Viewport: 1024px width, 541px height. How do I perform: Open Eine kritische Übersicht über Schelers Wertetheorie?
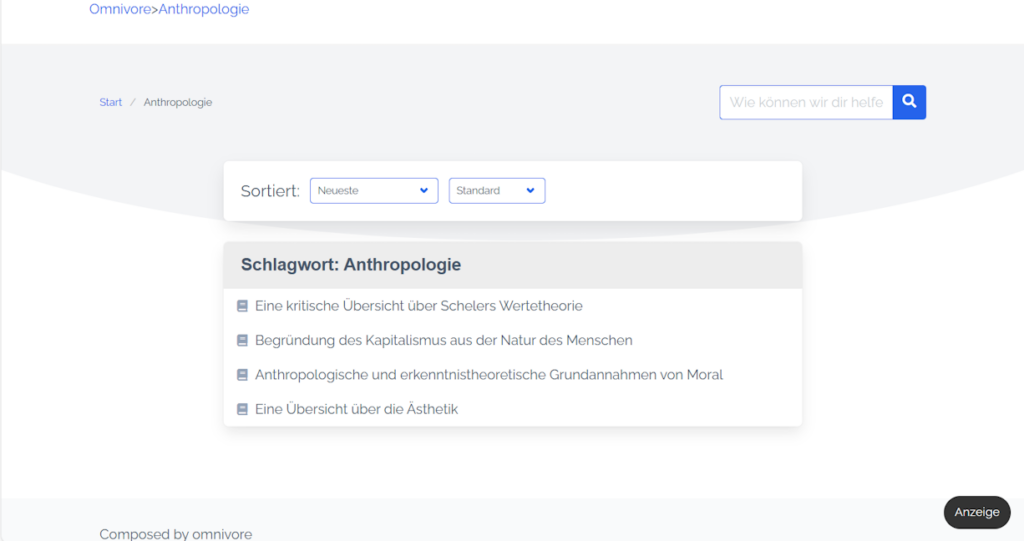[418, 306]
